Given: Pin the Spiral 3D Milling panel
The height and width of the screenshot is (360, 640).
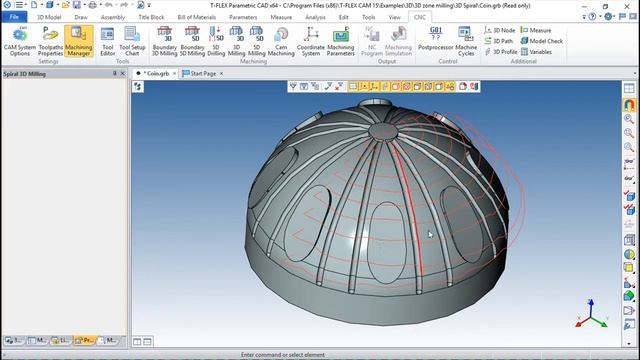Looking at the screenshot, I should click(115, 73).
